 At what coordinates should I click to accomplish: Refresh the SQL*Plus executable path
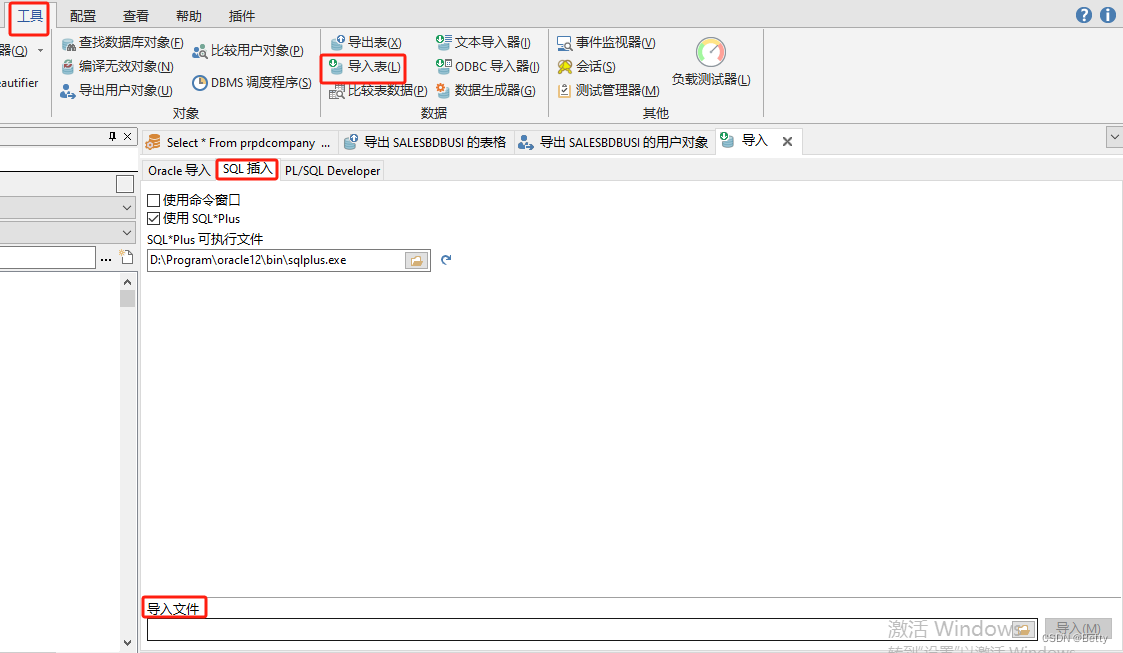pyautogui.click(x=444, y=258)
